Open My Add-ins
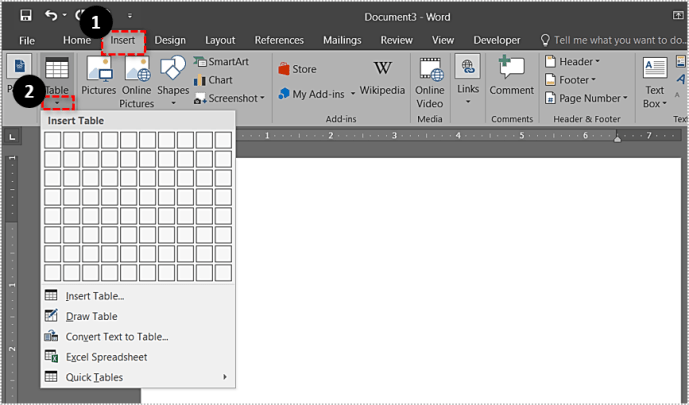Screen dimensions: 689x405 pos(312,94)
